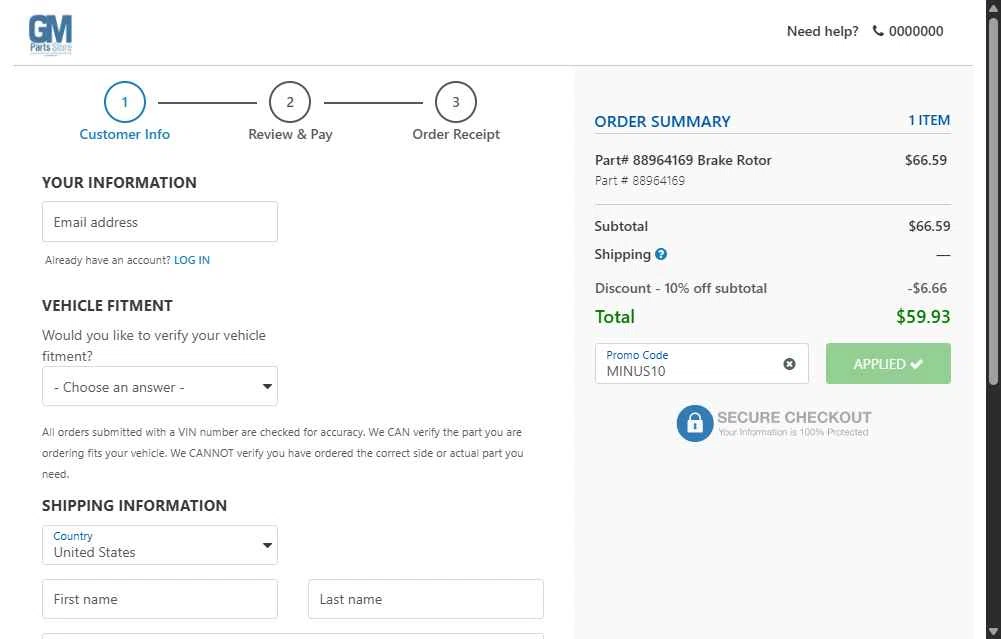Click the Total amount '$59.93'
The width and height of the screenshot is (1001, 639).
(923, 317)
